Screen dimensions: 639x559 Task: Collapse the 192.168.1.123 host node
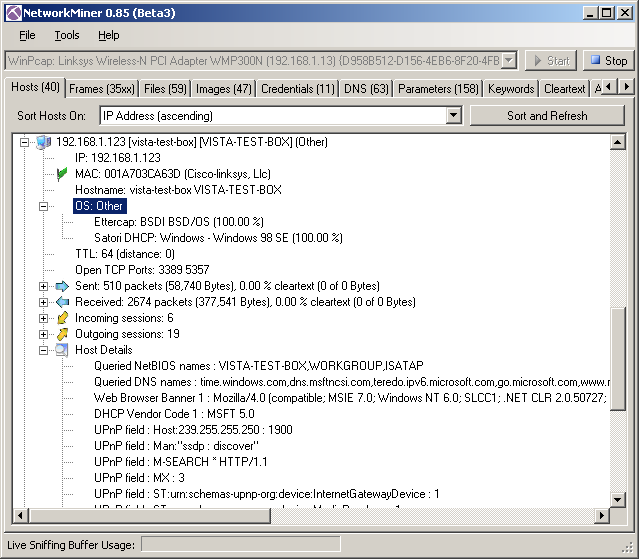pyautogui.click(x=24, y=142)
